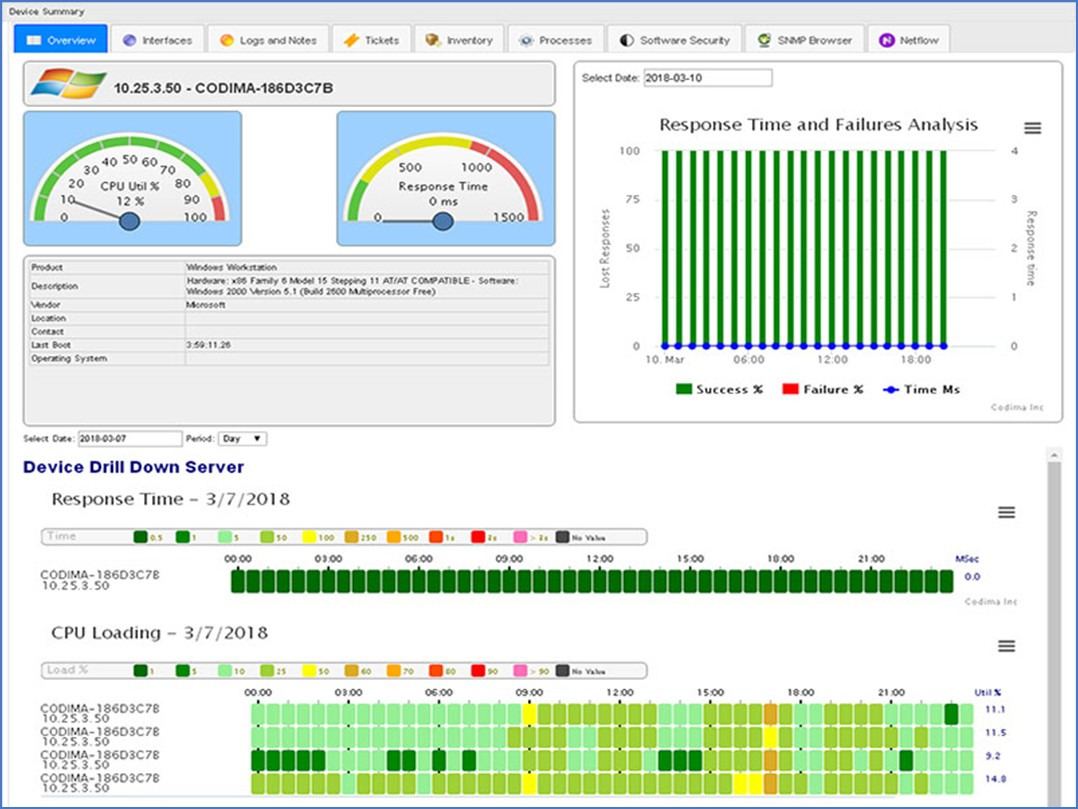Select the pink > 90 load swatch
This screenshot has height=809, width=1078.
[520, 671]
